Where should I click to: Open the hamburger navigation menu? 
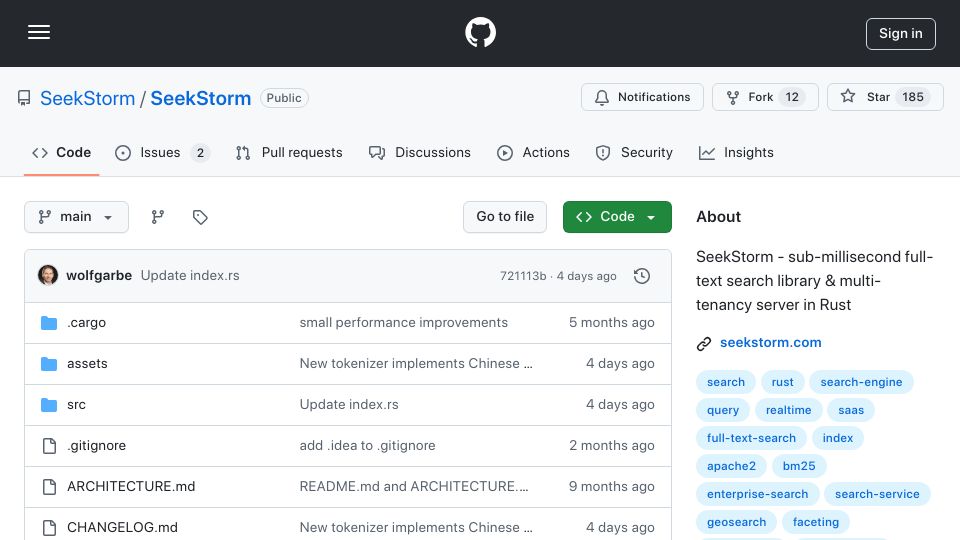click(39, 32)
